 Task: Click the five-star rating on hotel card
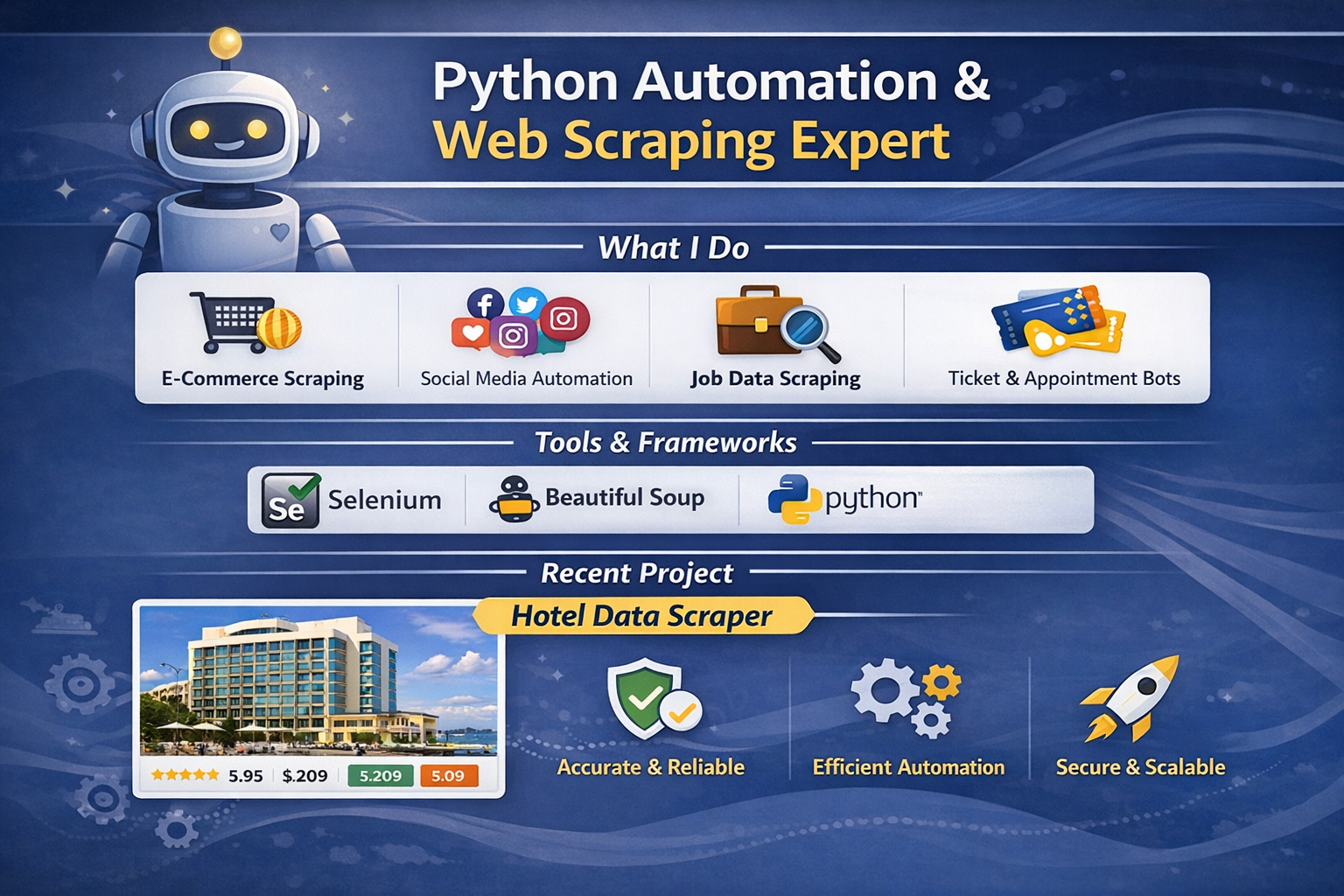tap(185, 775)
